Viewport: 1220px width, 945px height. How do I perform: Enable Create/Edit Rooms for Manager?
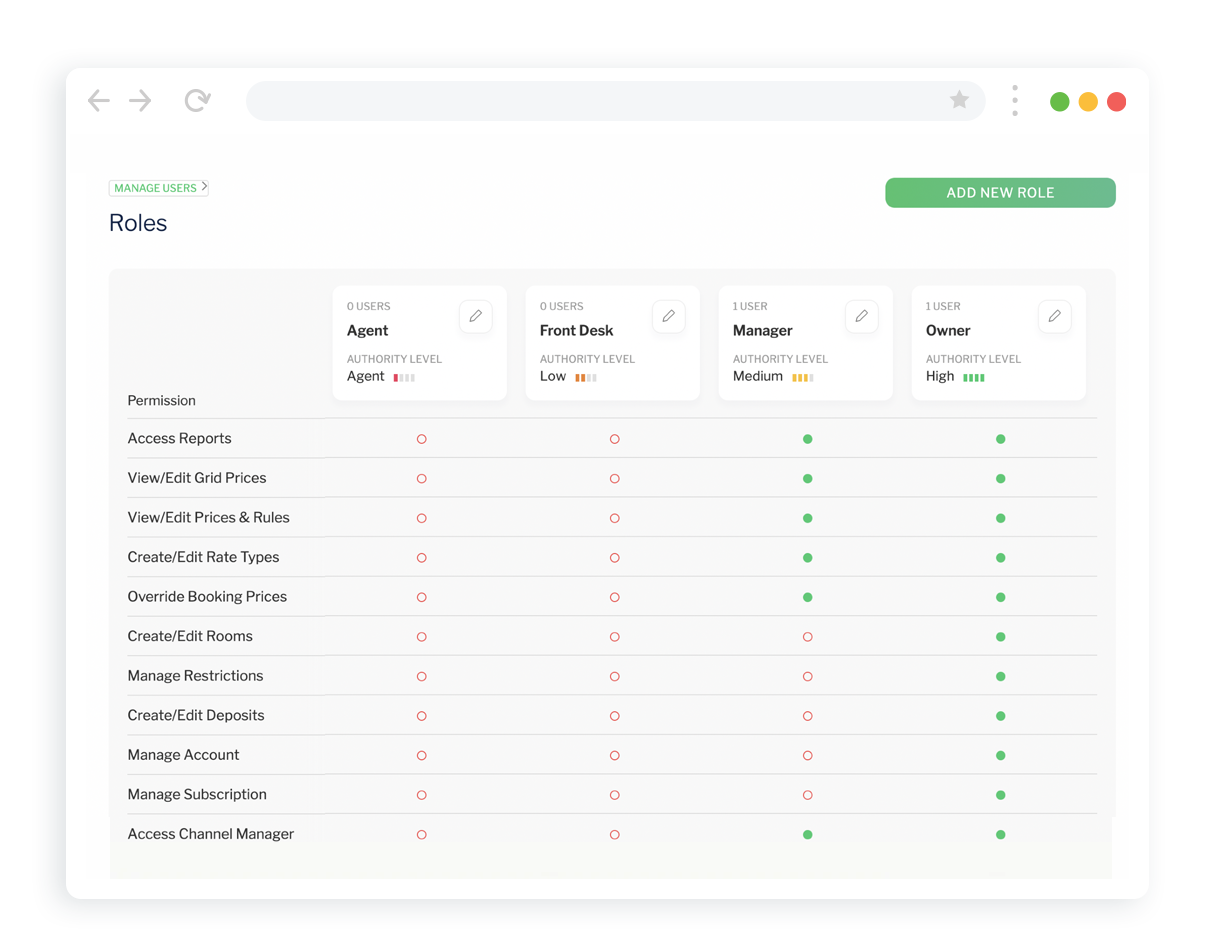[x=807, y=637]
